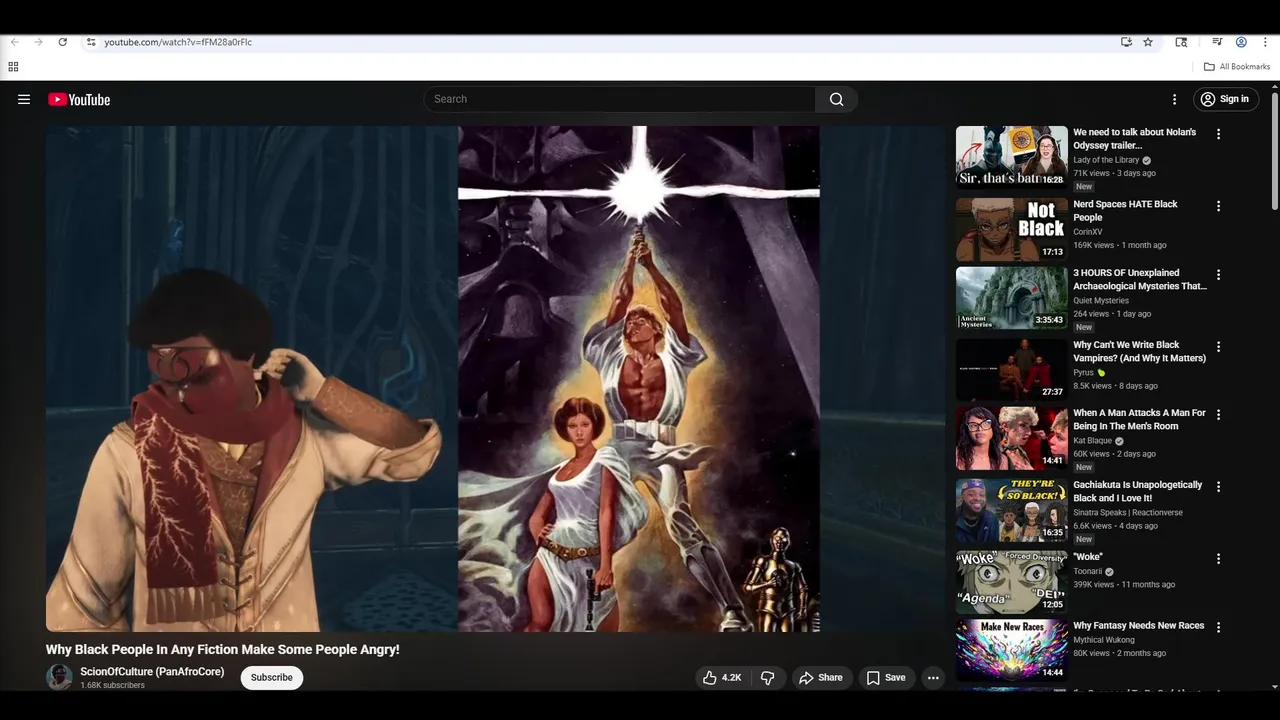This screenshot has width=1280, height=720.
Task: Open more actions menu under the video
Action: [933, 678]
